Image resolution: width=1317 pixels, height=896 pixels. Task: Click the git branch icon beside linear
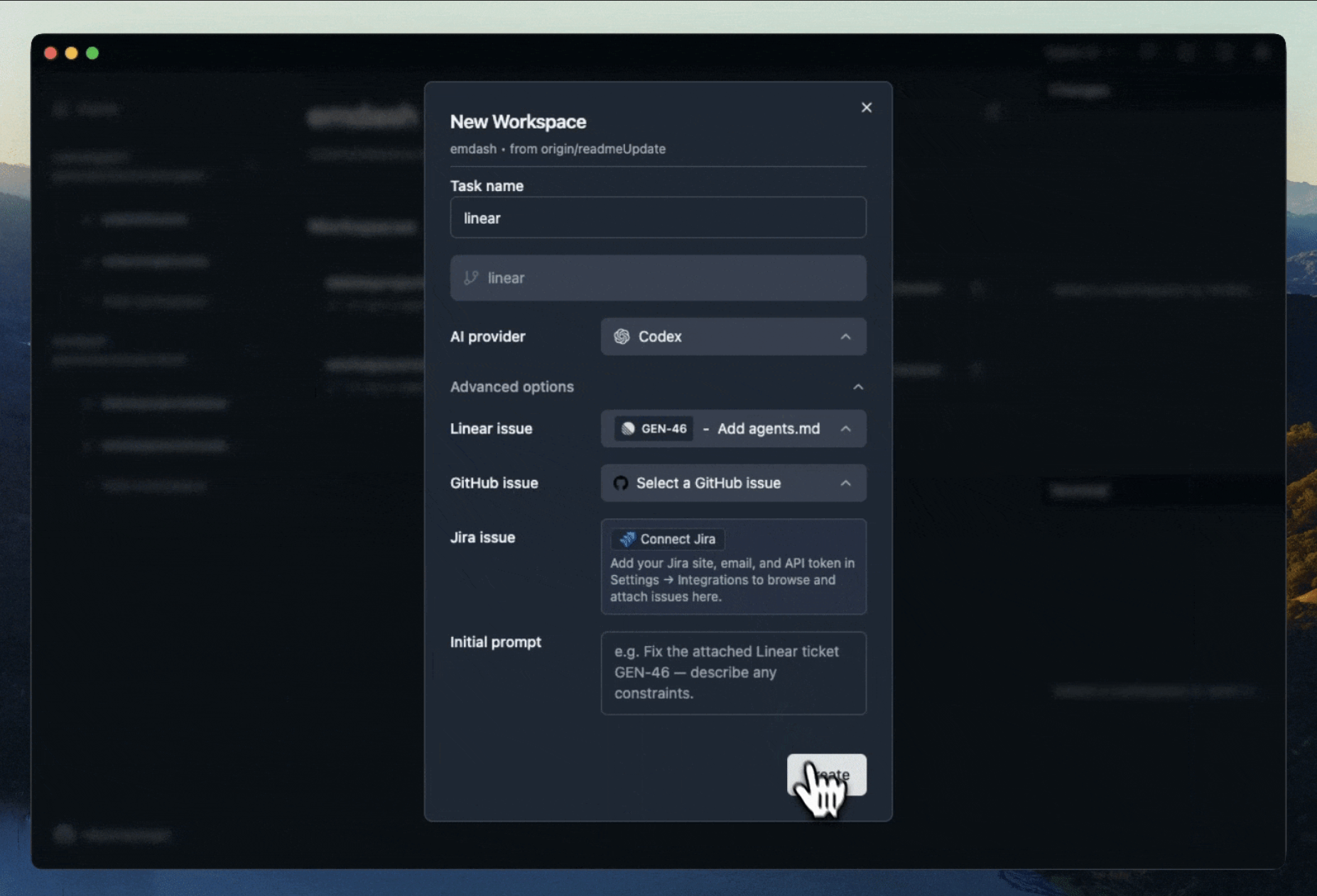point(471,278)
